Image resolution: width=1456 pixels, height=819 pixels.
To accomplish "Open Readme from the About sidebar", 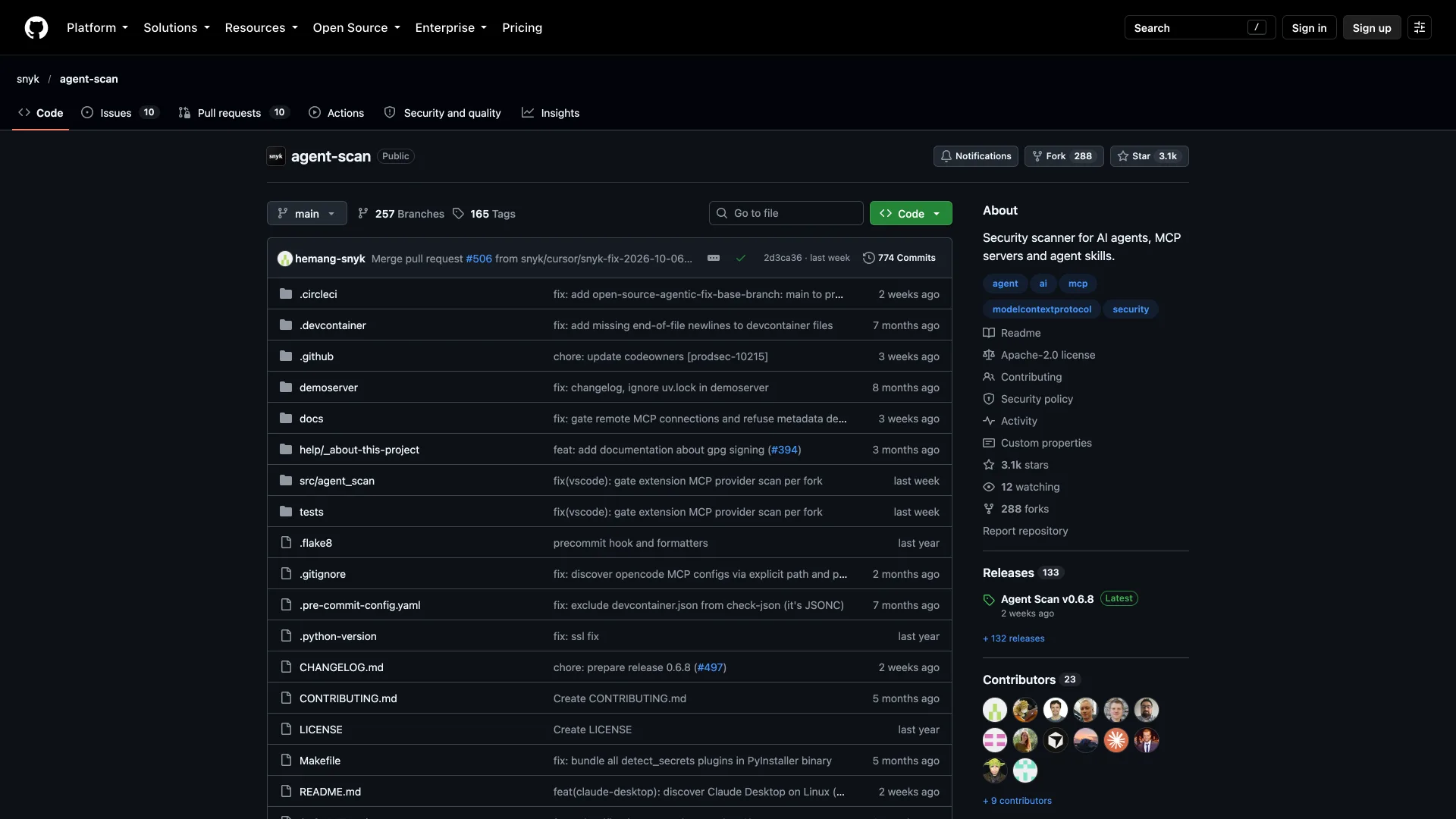I will (1012, 333).
